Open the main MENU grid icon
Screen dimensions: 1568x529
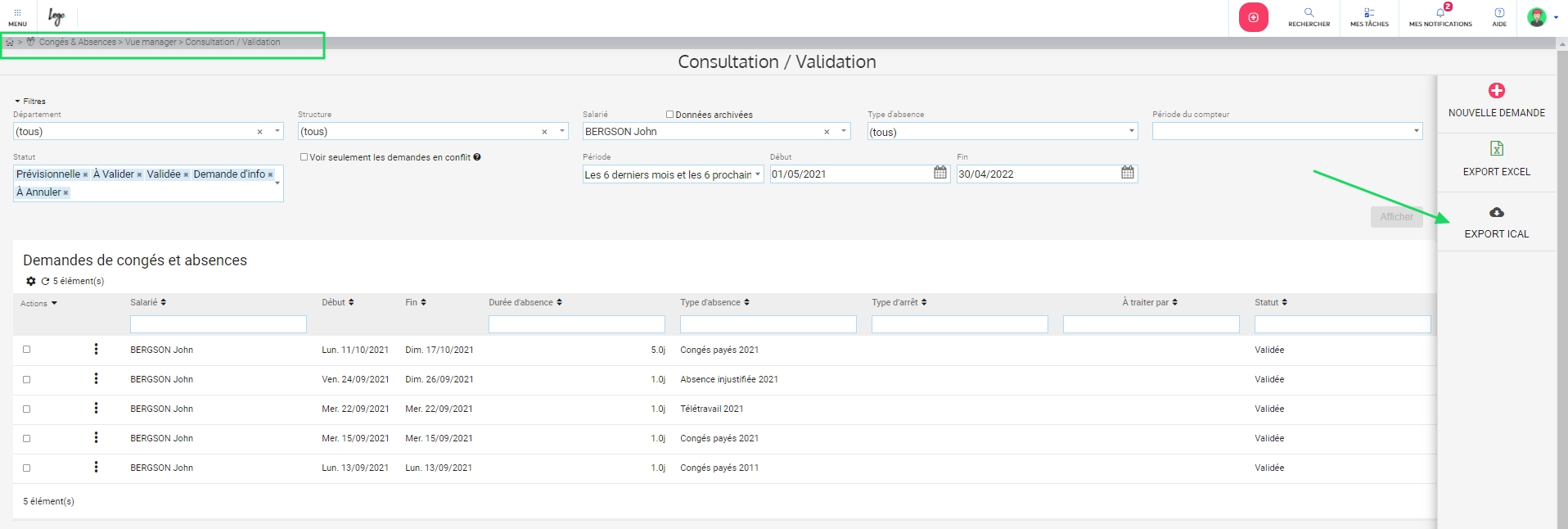click(x=17, y=17)
